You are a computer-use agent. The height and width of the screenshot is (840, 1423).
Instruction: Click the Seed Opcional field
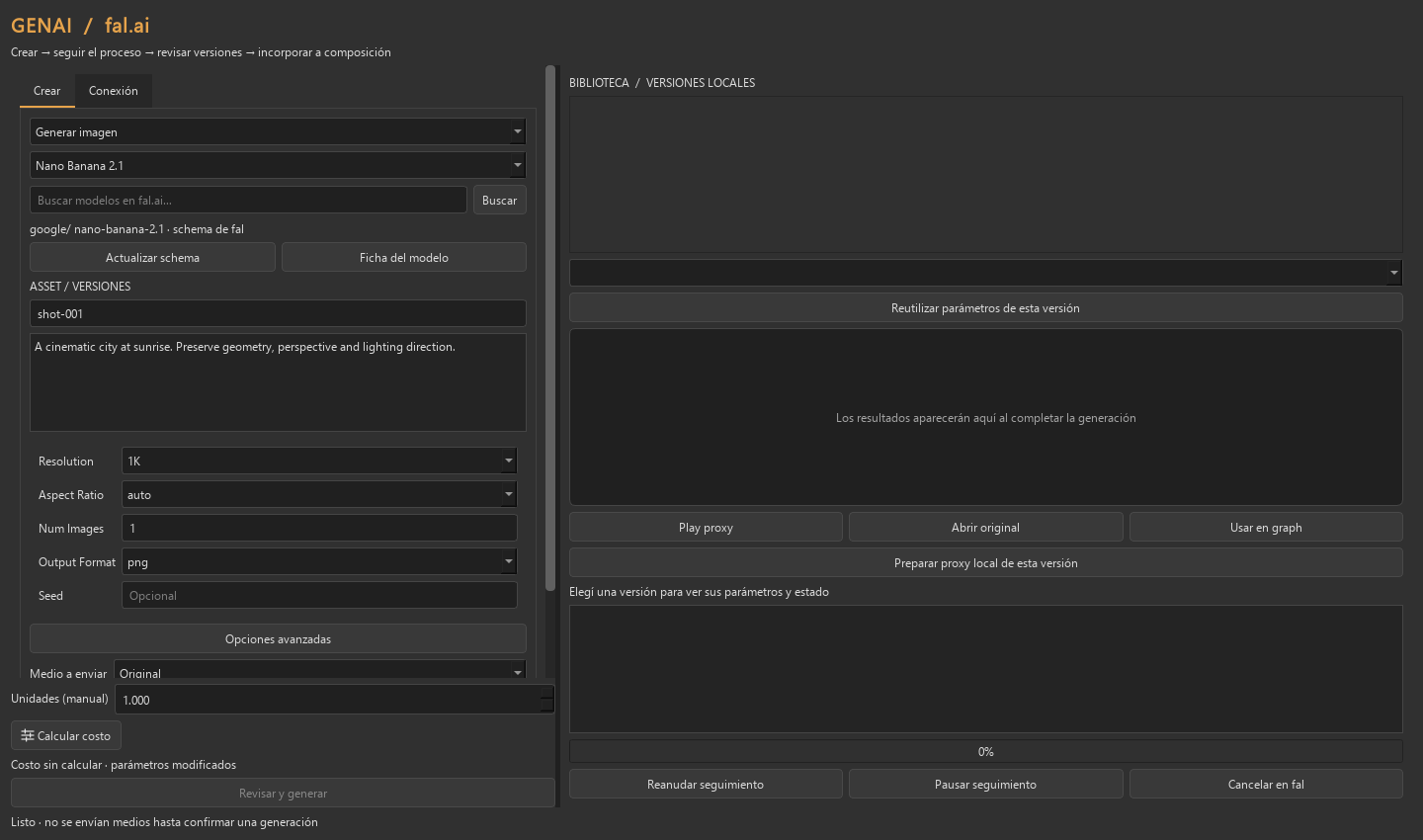point(319,595)
